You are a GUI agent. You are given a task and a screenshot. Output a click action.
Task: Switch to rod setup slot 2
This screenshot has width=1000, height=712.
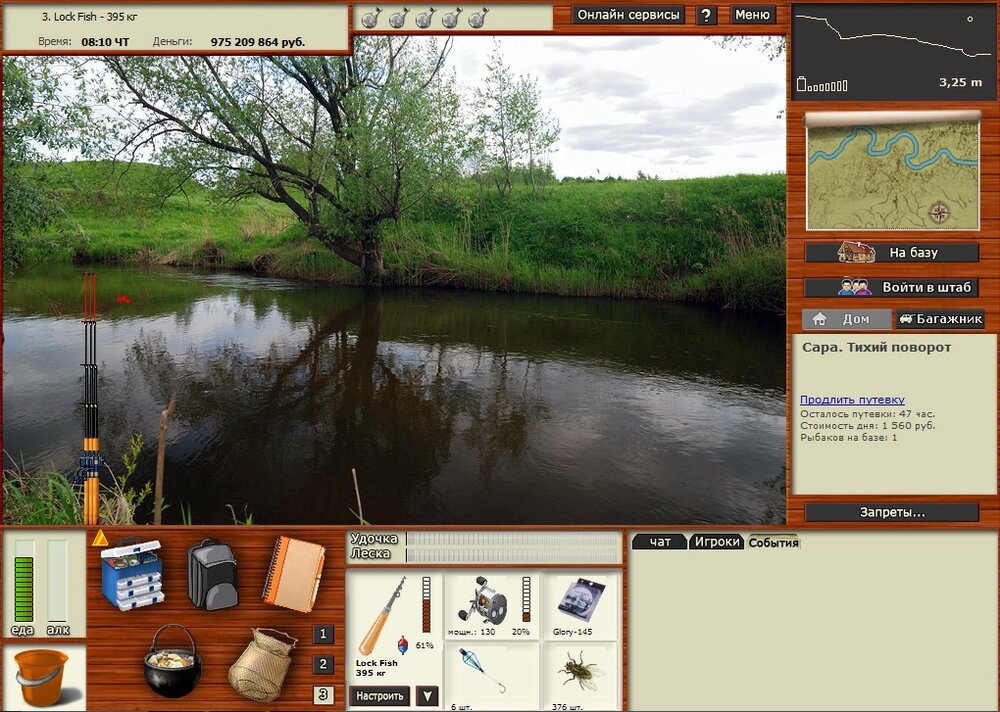pyautogui.click(x=323, y=664)
